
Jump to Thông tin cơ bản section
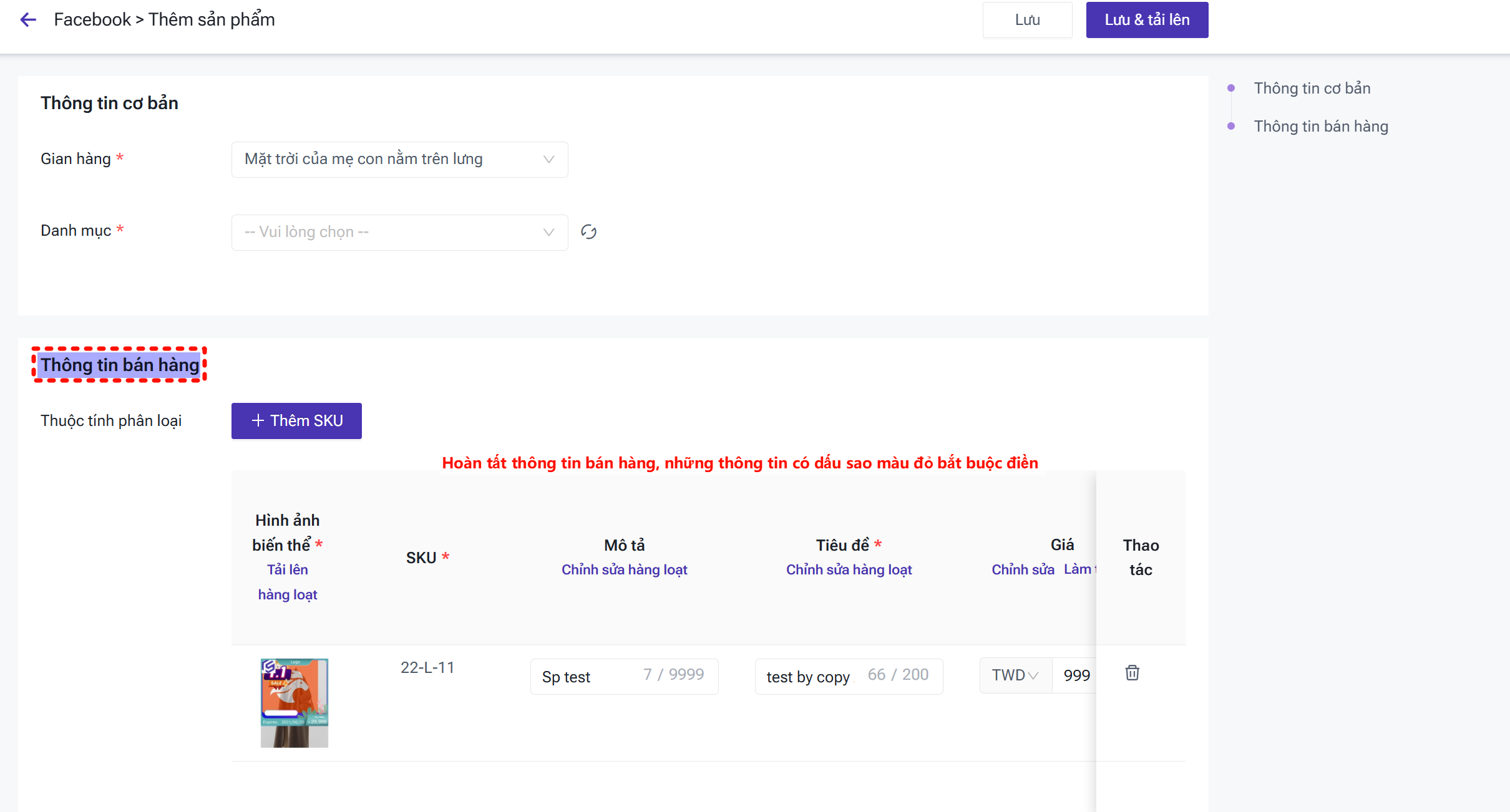[x=1312, y=89]
